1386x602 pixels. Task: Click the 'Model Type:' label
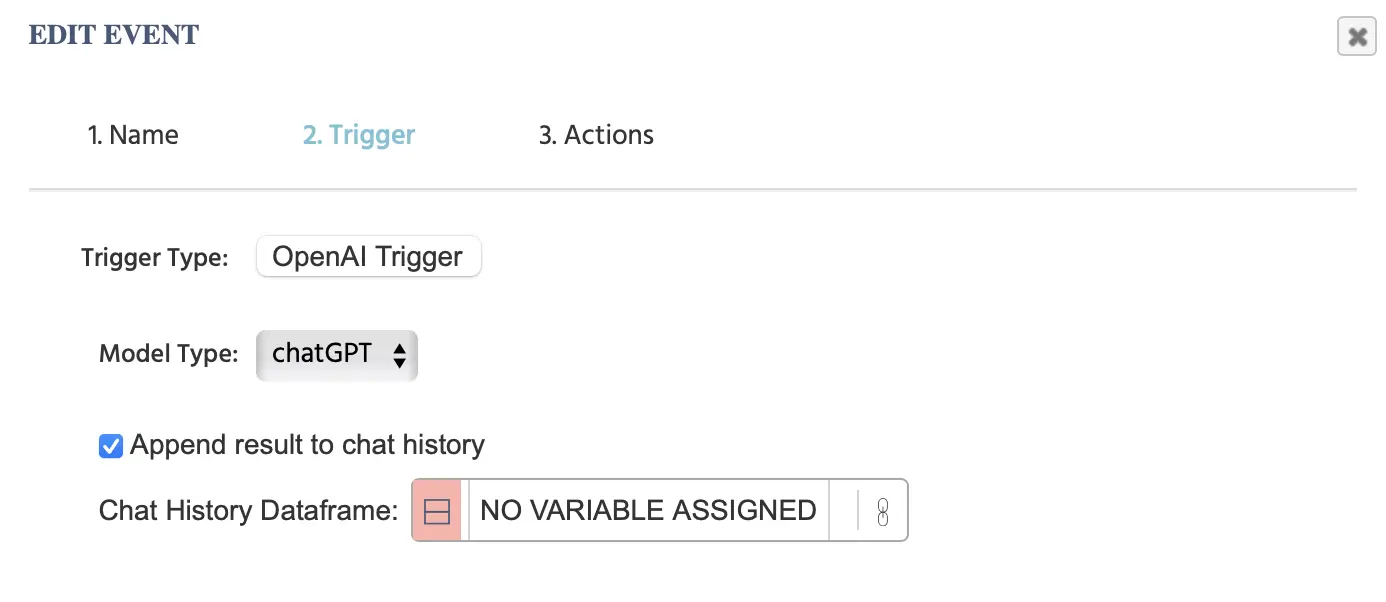pos(169,354)
